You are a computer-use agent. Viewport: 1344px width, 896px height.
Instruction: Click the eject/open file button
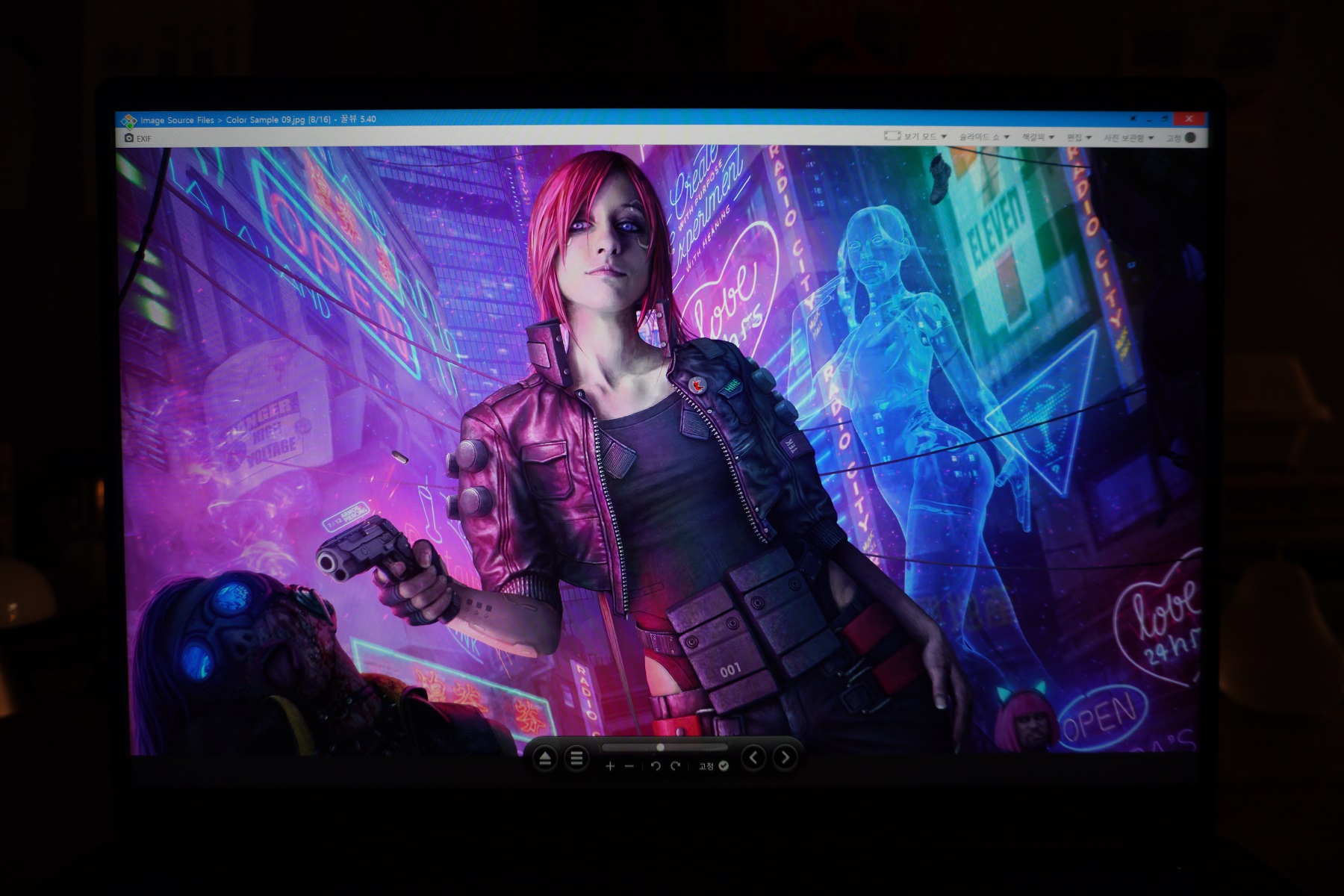(x=545, y=759)
